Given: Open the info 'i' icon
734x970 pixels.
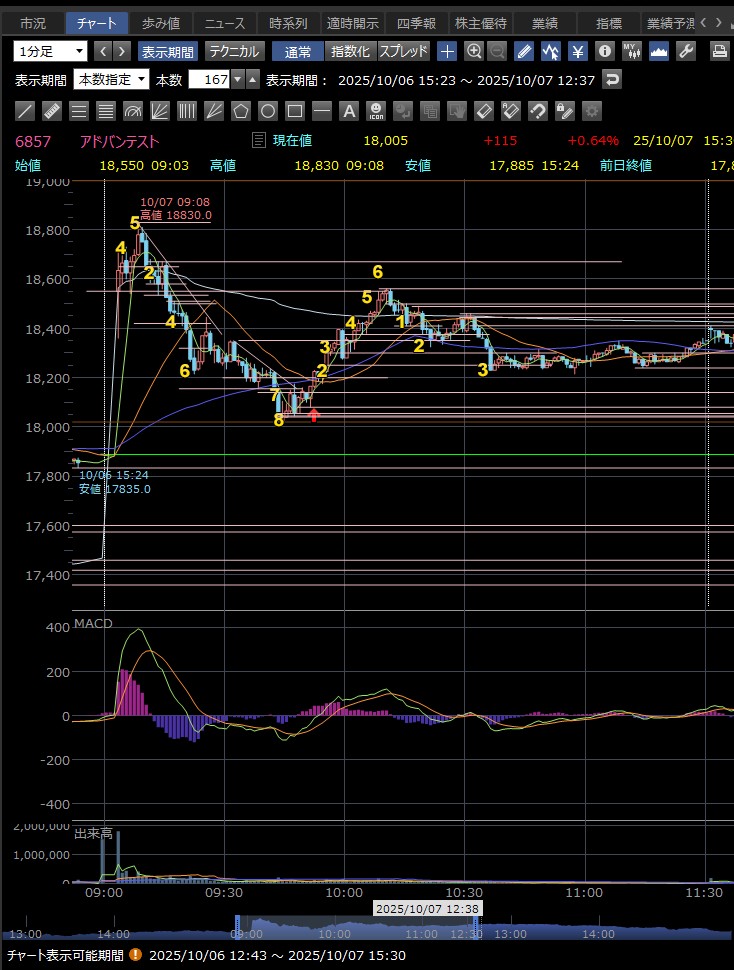Looking at the screenshot, I should 604,51.
